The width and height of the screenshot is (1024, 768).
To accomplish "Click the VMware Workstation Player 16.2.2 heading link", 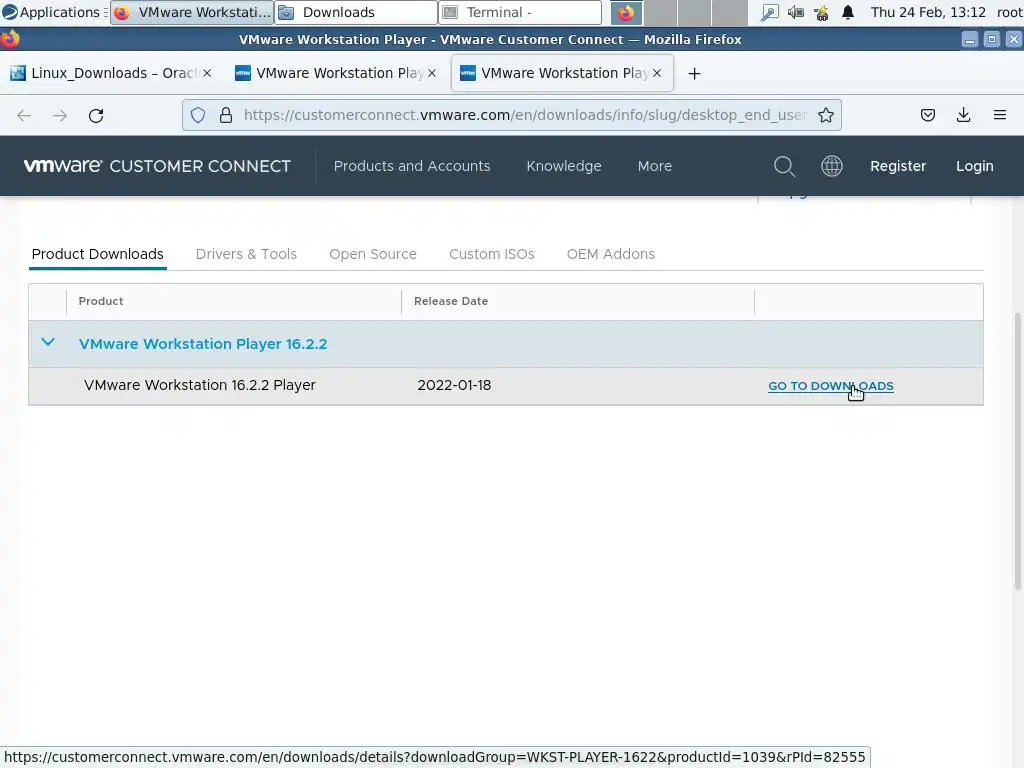I will pyautogui.click(x=202, y=344).
